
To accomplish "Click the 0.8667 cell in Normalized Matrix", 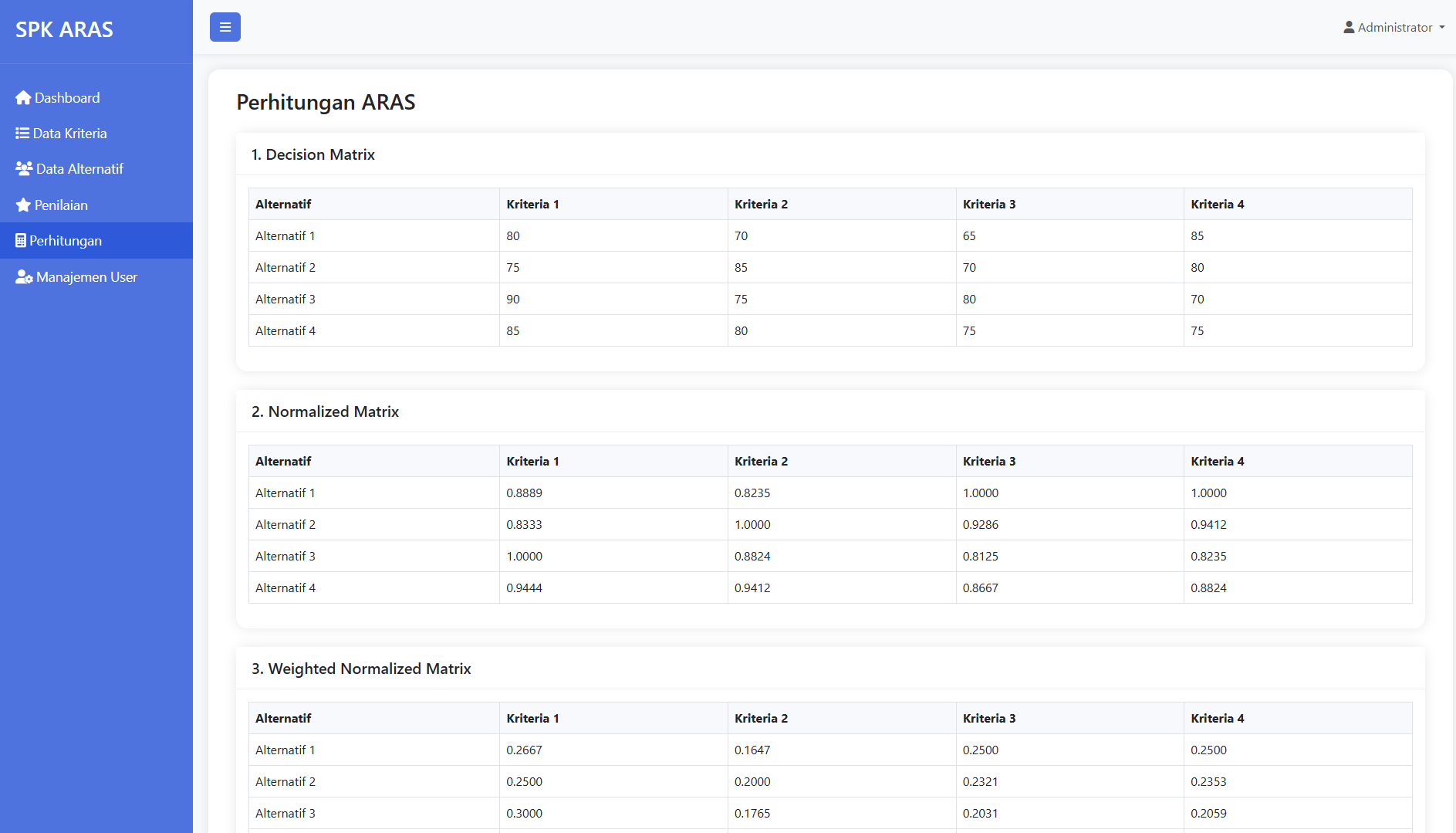I will 1070,588.
